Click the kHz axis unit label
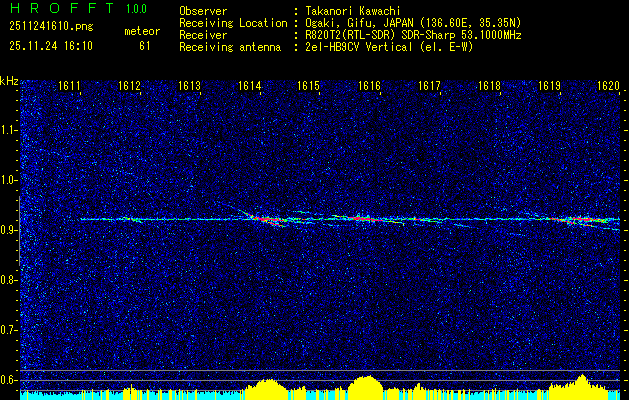 click(x=9, y=81)
